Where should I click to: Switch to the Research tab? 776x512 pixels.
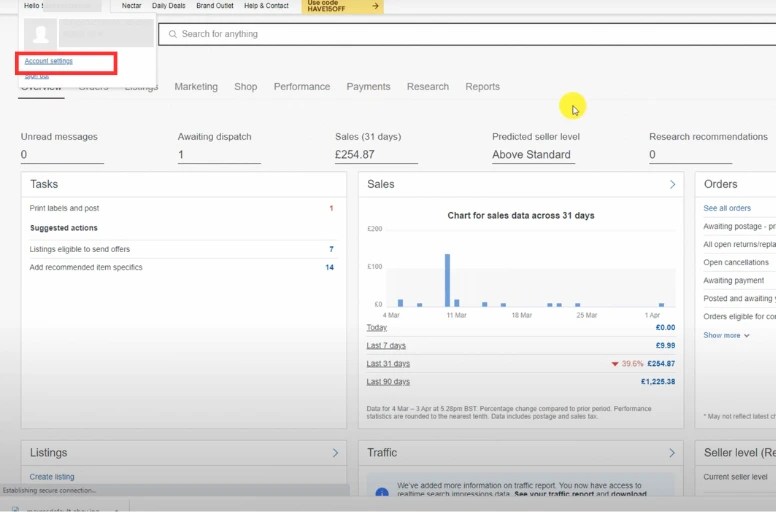point(428,87)
